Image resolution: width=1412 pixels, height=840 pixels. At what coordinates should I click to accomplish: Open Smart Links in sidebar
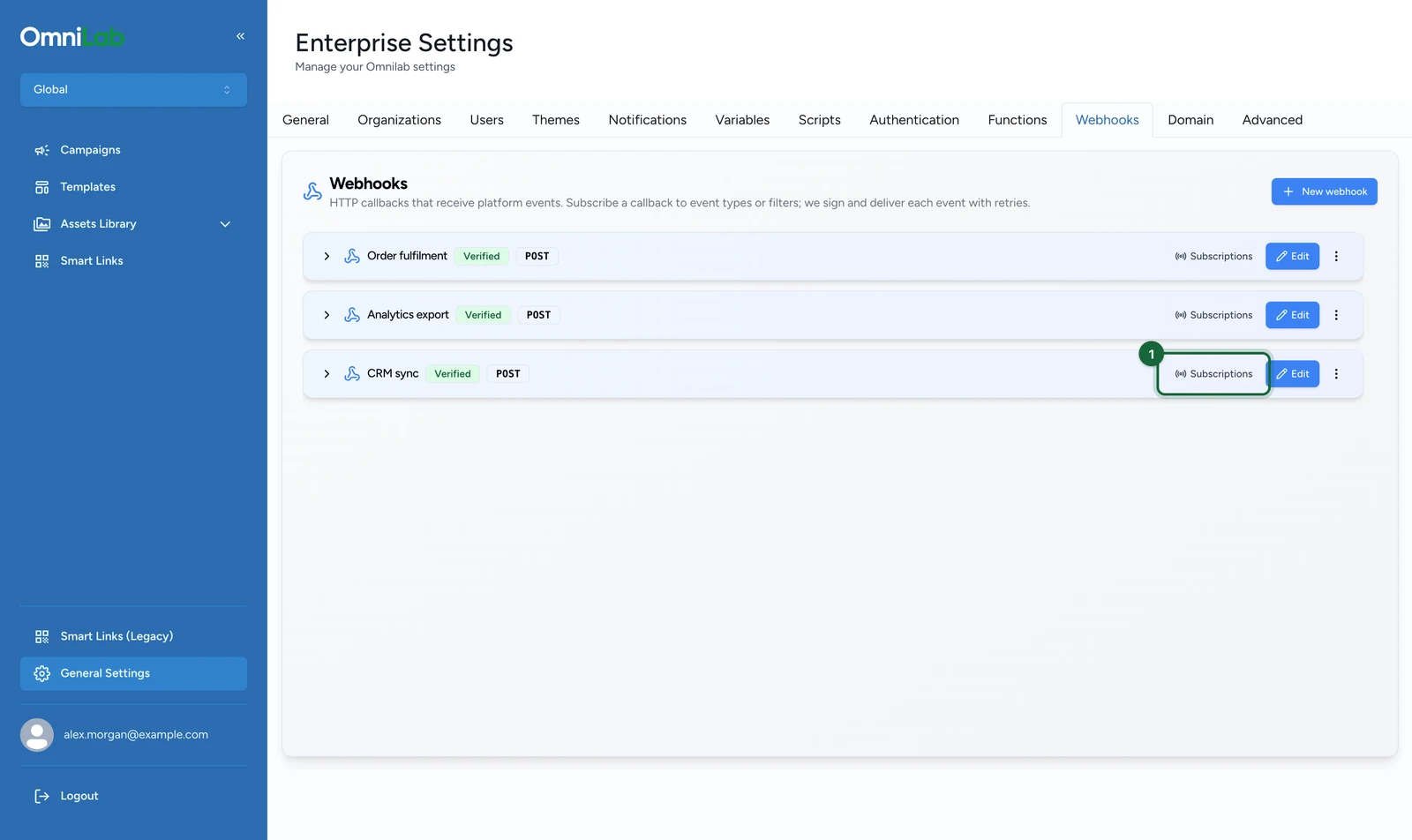133,261
